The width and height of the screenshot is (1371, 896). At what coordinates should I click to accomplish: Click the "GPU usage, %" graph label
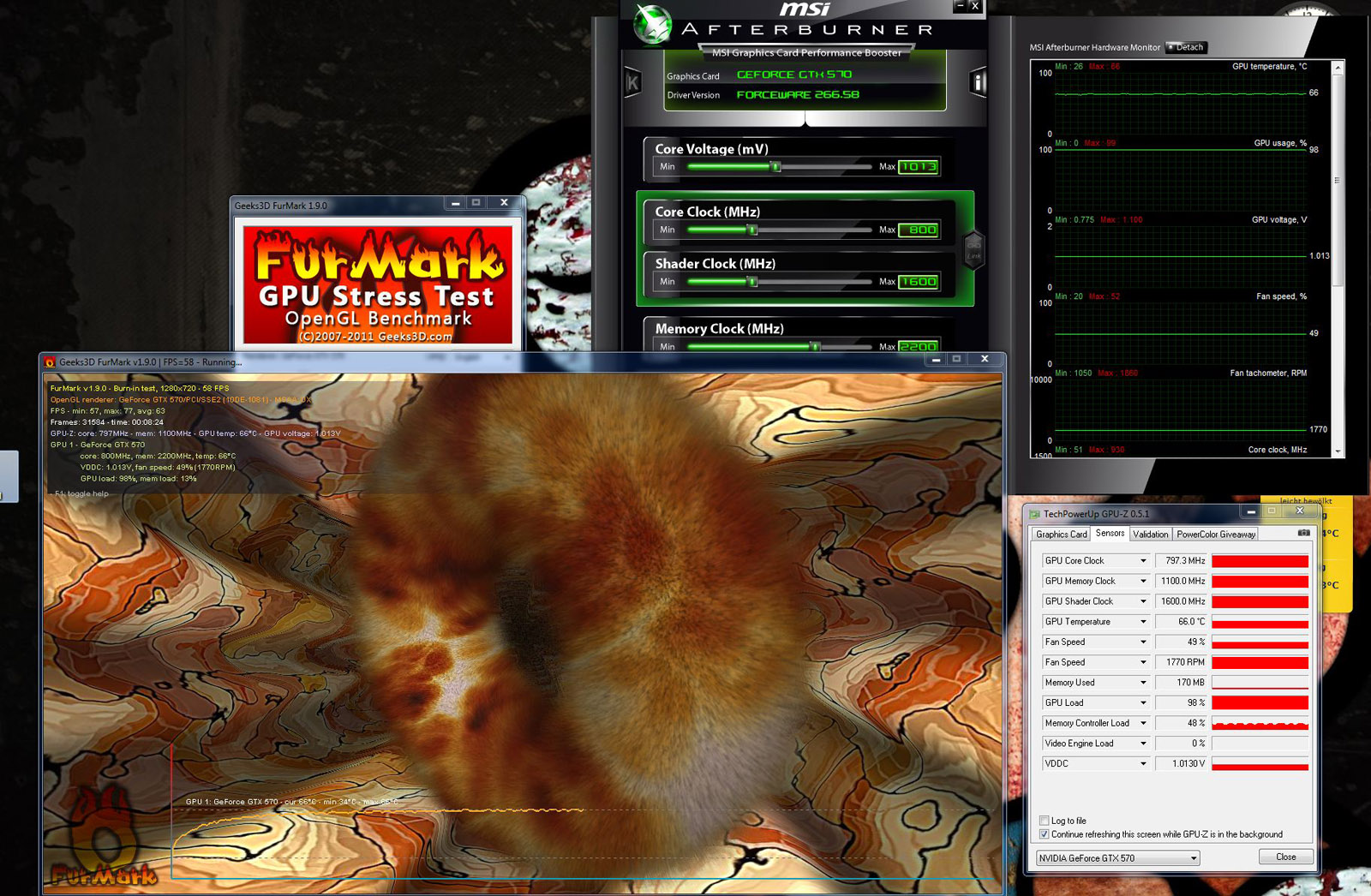pos(1280,143)
